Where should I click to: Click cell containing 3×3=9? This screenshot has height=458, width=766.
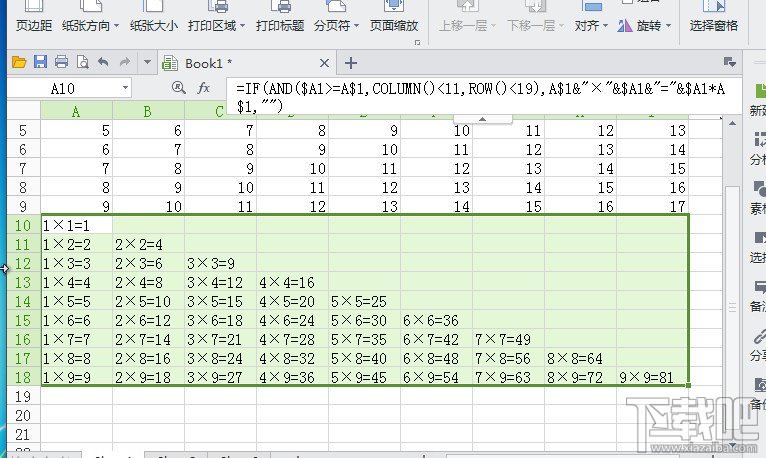pos(220,264)
